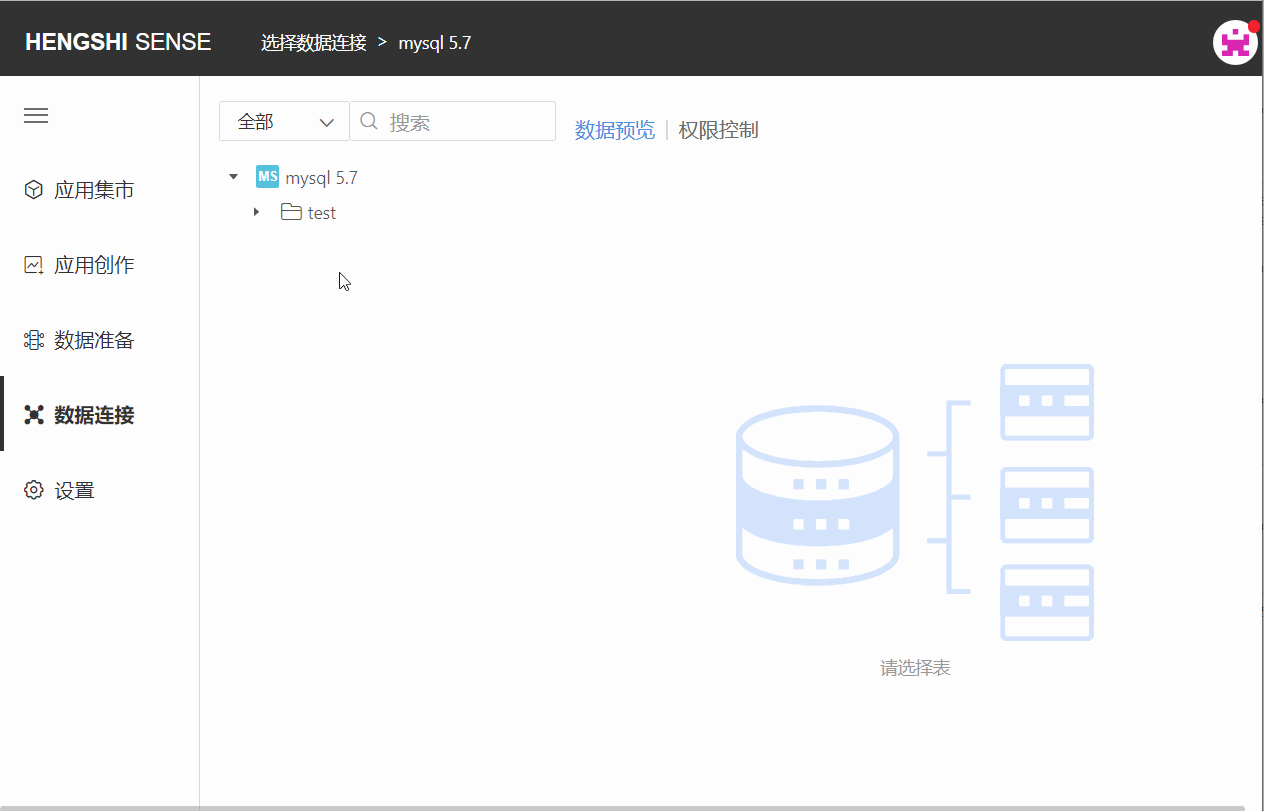1264x811 pixels.
Task: Toggle the hamburger sidebar menu
Action: pos(36,116)
